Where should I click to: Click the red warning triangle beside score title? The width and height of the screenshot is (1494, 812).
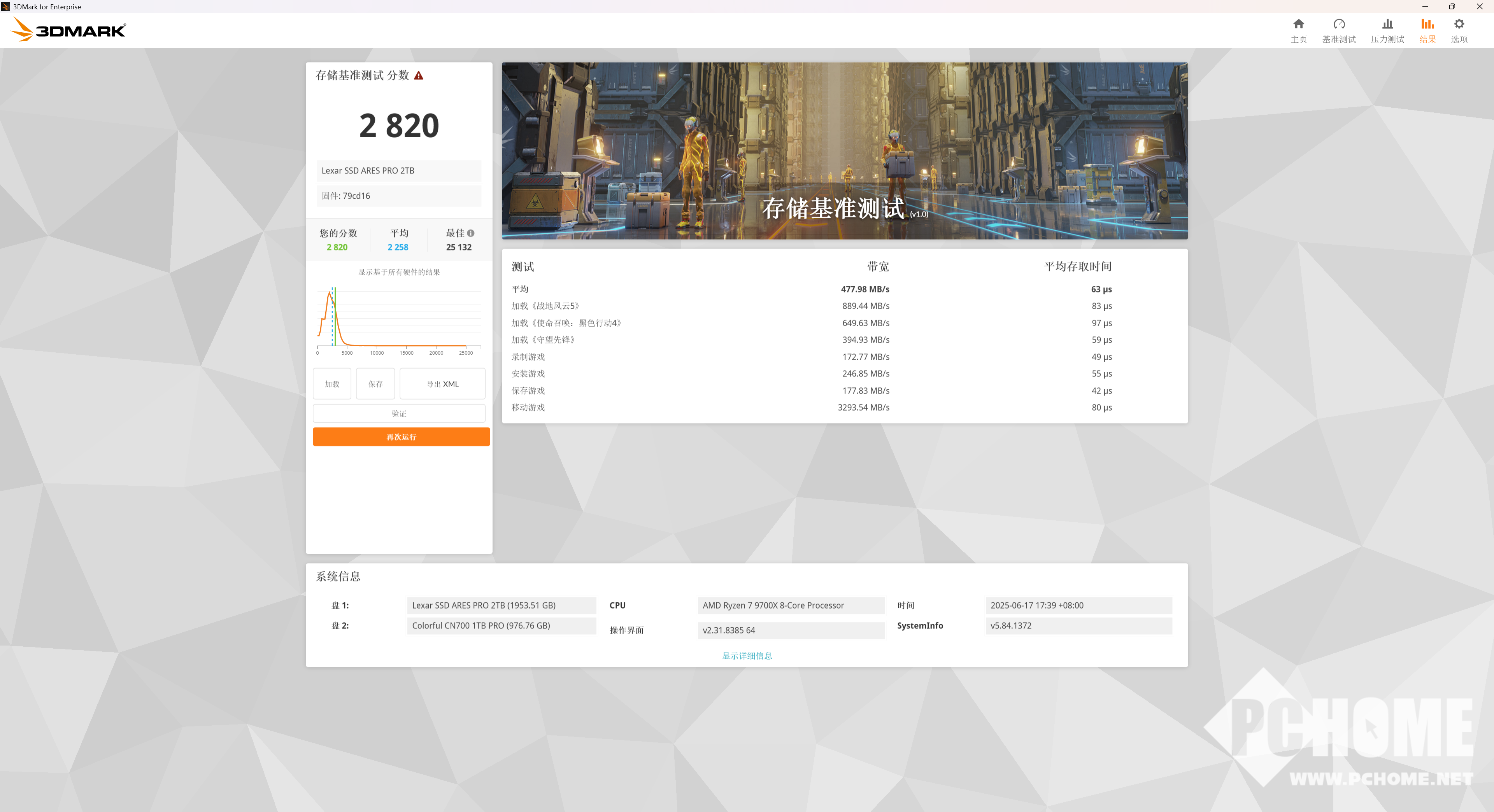tap(418, 75)
